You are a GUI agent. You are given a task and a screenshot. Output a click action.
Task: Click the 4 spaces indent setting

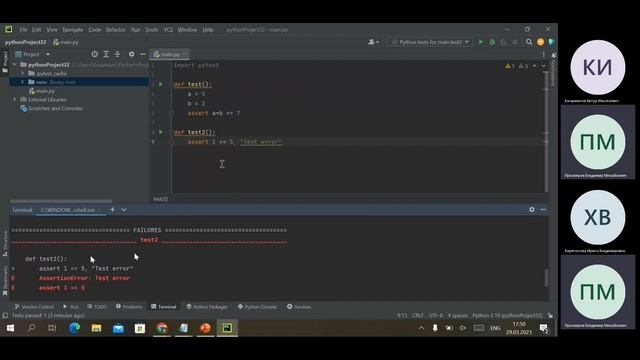point(457,316)
